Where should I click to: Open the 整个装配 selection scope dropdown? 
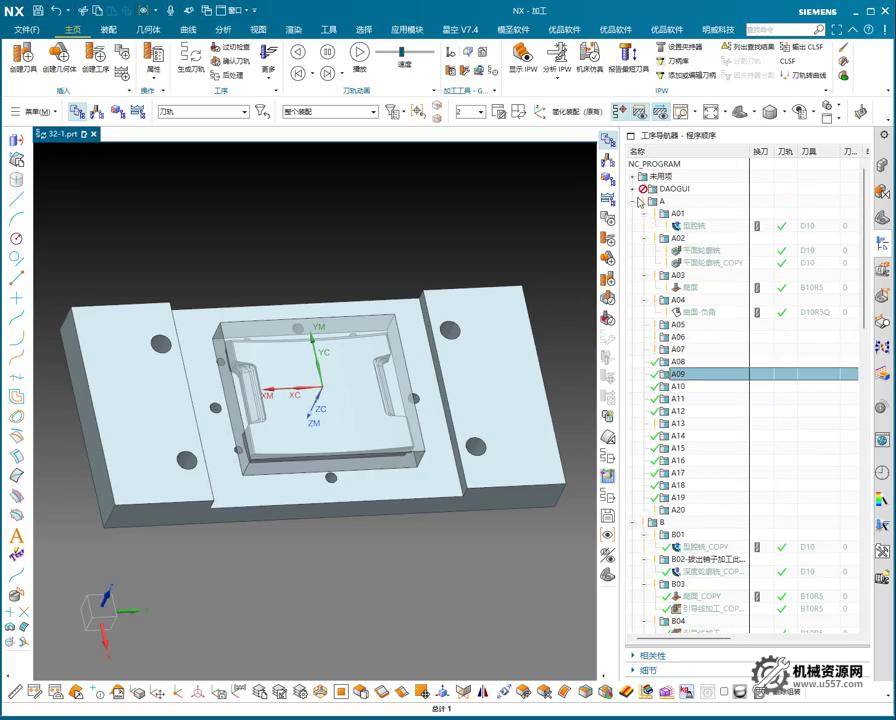373,112
